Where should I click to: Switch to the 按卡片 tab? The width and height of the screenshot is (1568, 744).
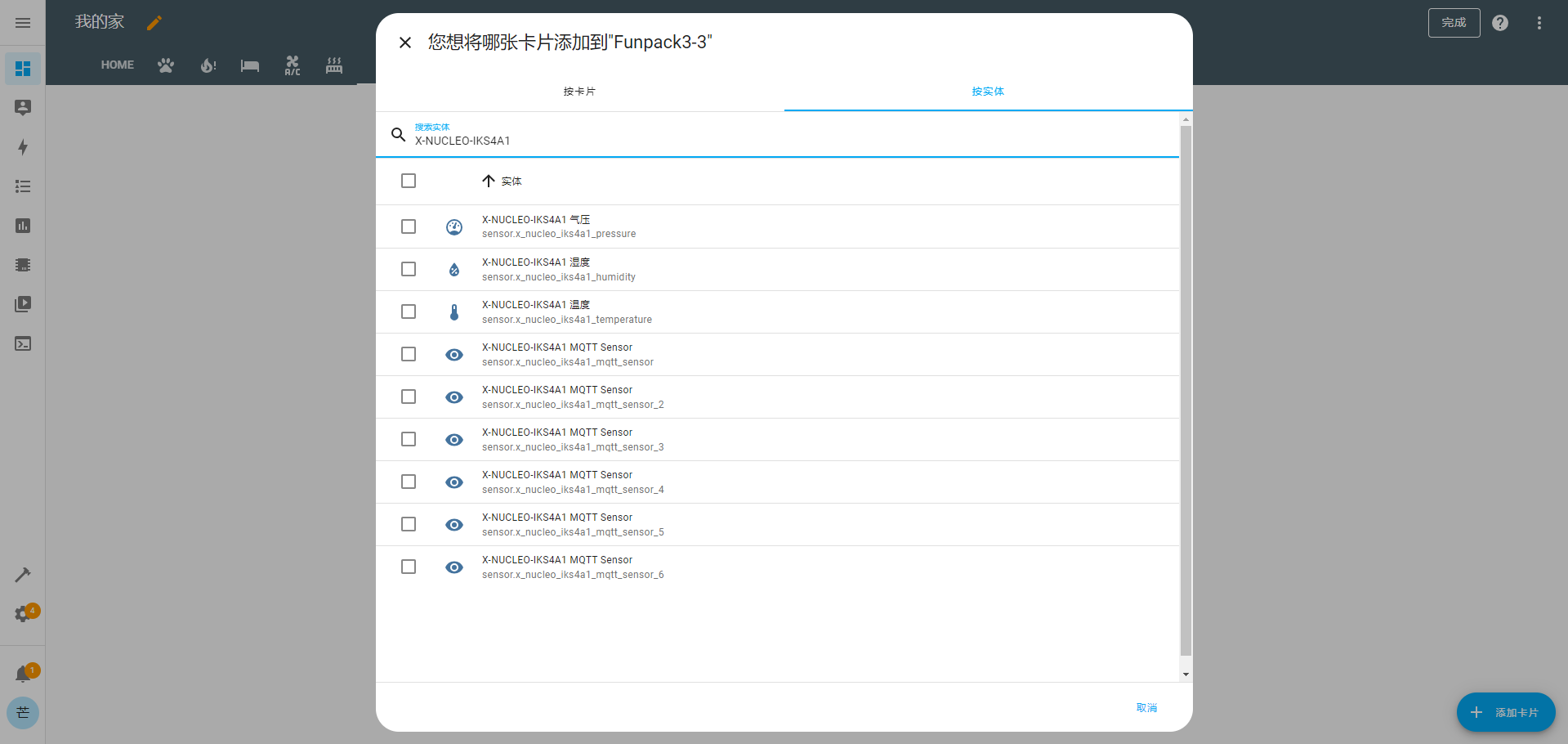click(579, 92)
